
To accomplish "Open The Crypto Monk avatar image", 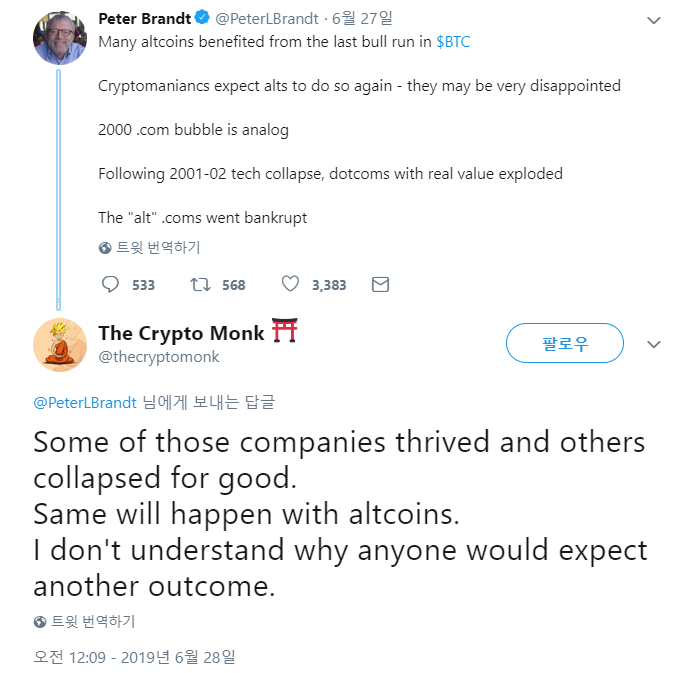I will [x=60, y=345].
